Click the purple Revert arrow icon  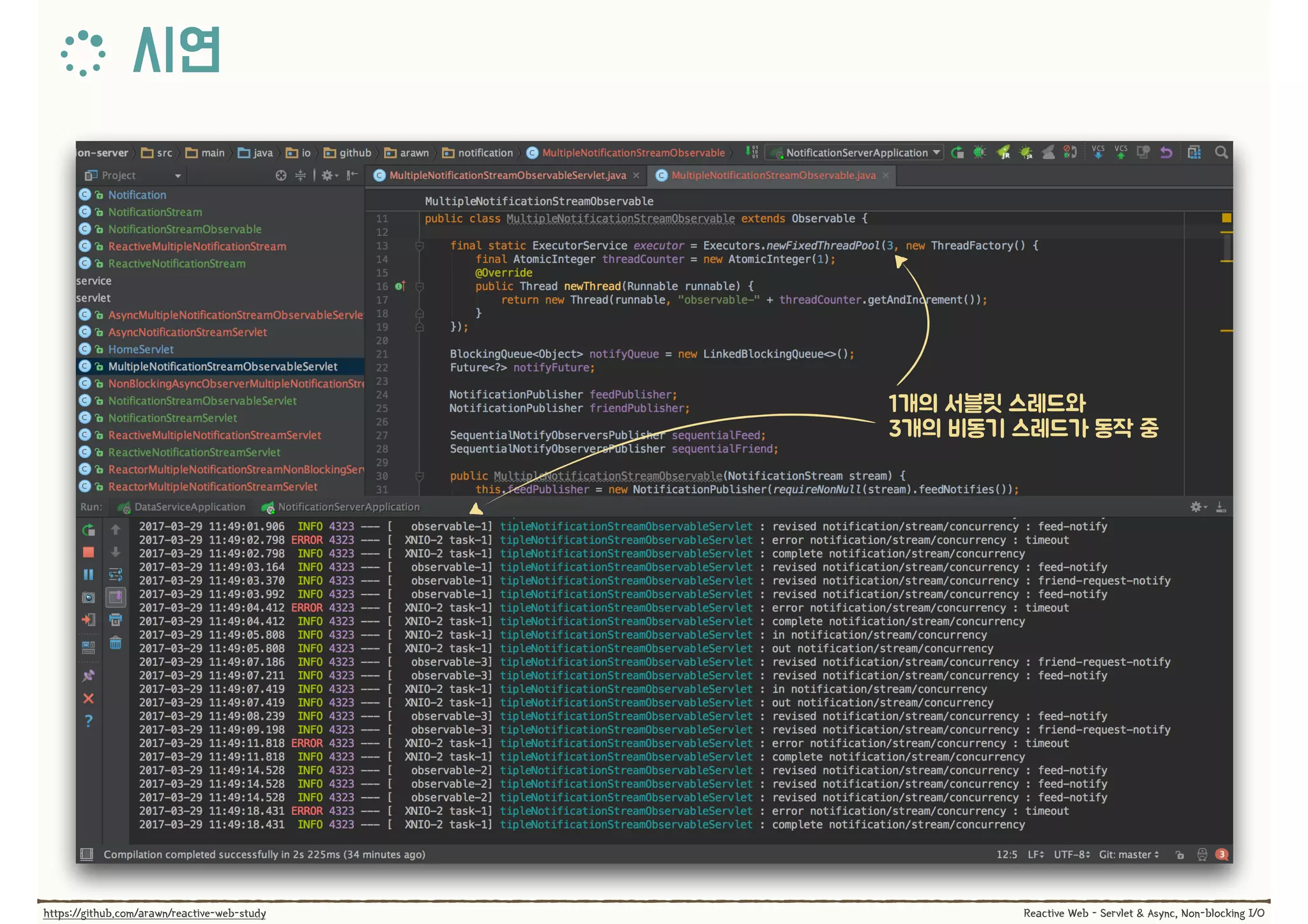pyautogui.click(x=1166, y=153)
